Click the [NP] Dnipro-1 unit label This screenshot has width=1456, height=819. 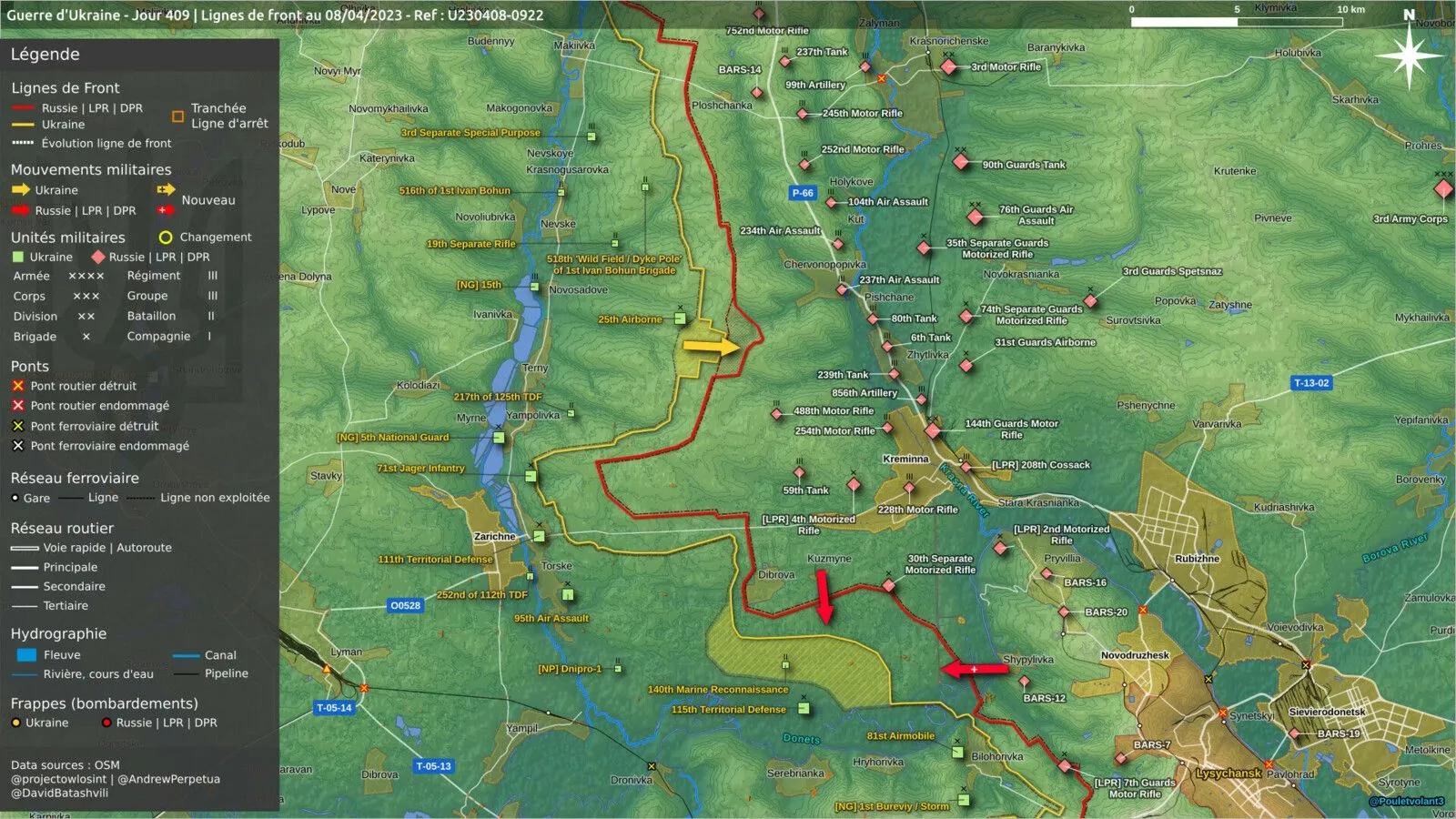[x=570, y=669]
